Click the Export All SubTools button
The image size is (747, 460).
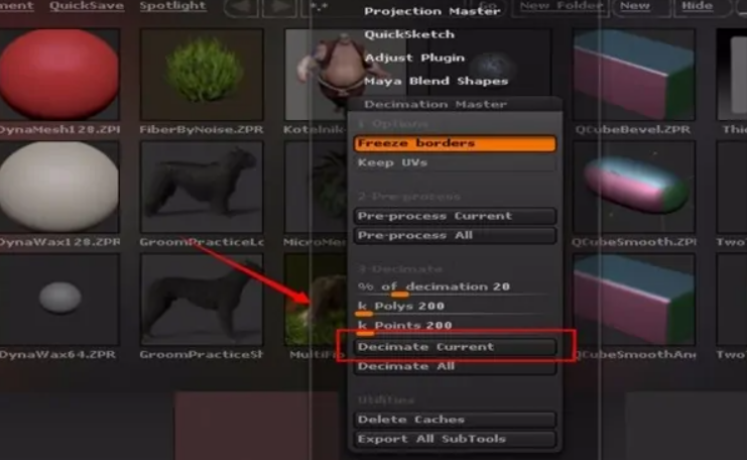point(455,439)
